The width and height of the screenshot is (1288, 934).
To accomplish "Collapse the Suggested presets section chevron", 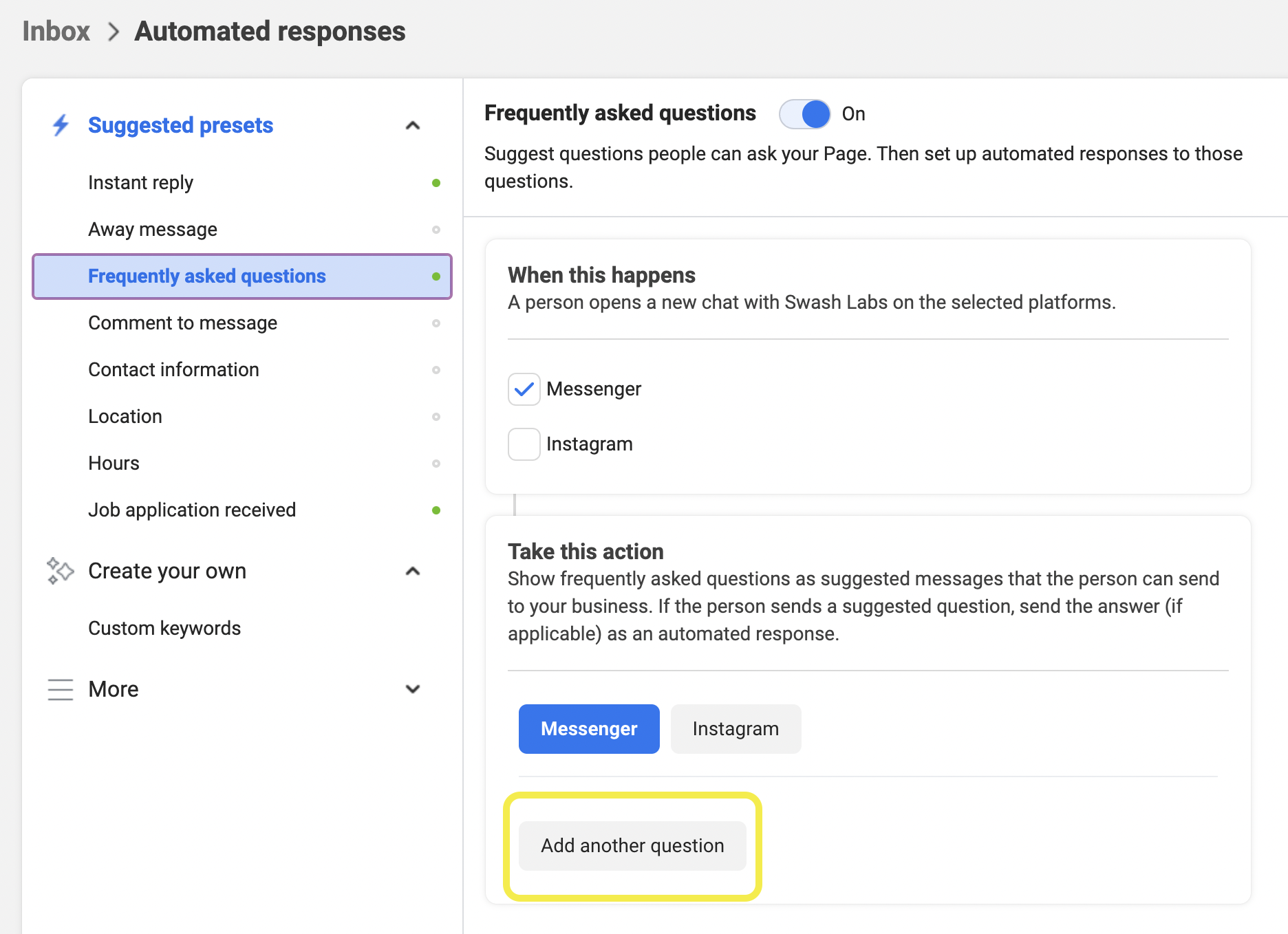I will (413, 125).
